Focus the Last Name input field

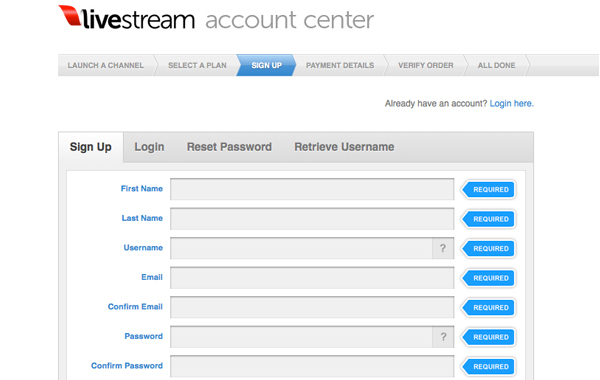(312, 219)
